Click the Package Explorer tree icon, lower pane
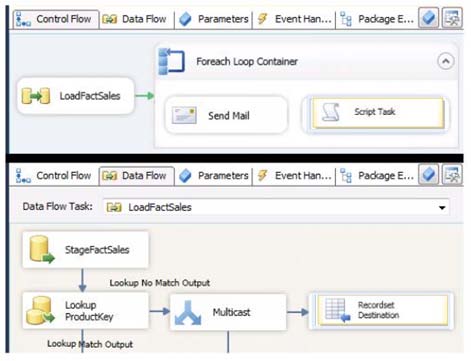Screen dimensions: 471x361 click(346, 175)
